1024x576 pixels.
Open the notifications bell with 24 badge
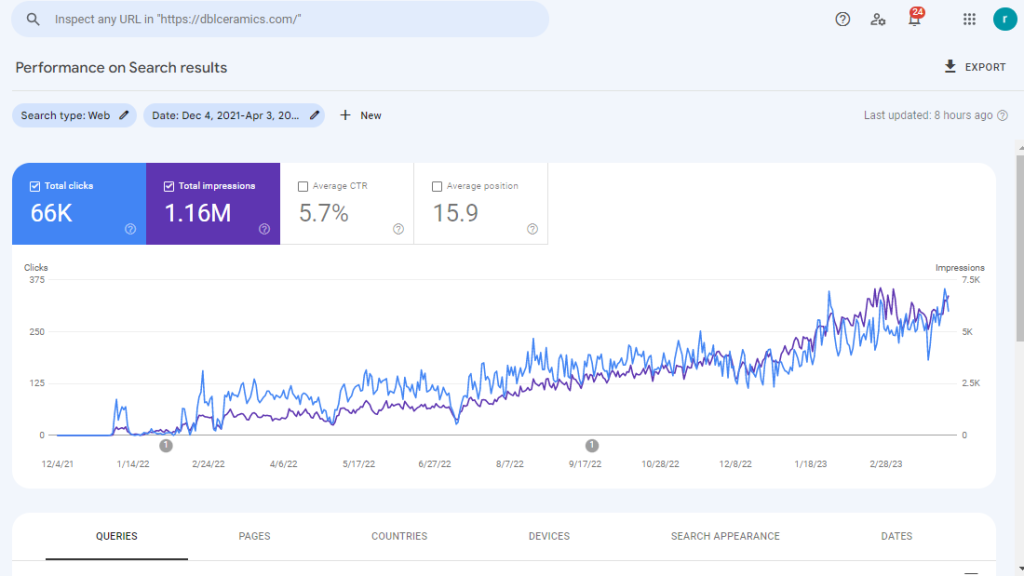tap(914, 19)
